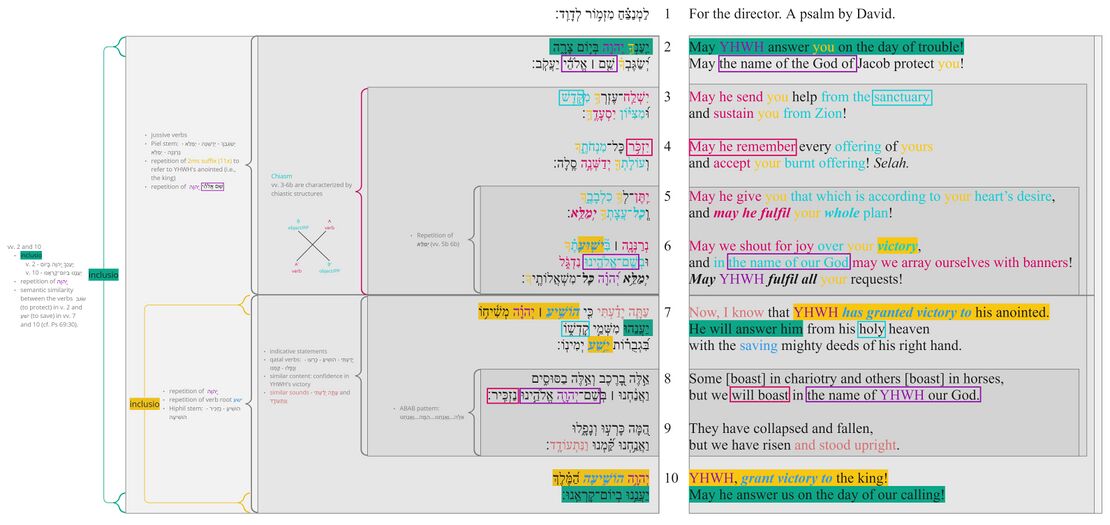Click green-highlighted 'He will answer him'
Image resolution: width=1110 pixels, height=525 pixels.
[746, 329]
